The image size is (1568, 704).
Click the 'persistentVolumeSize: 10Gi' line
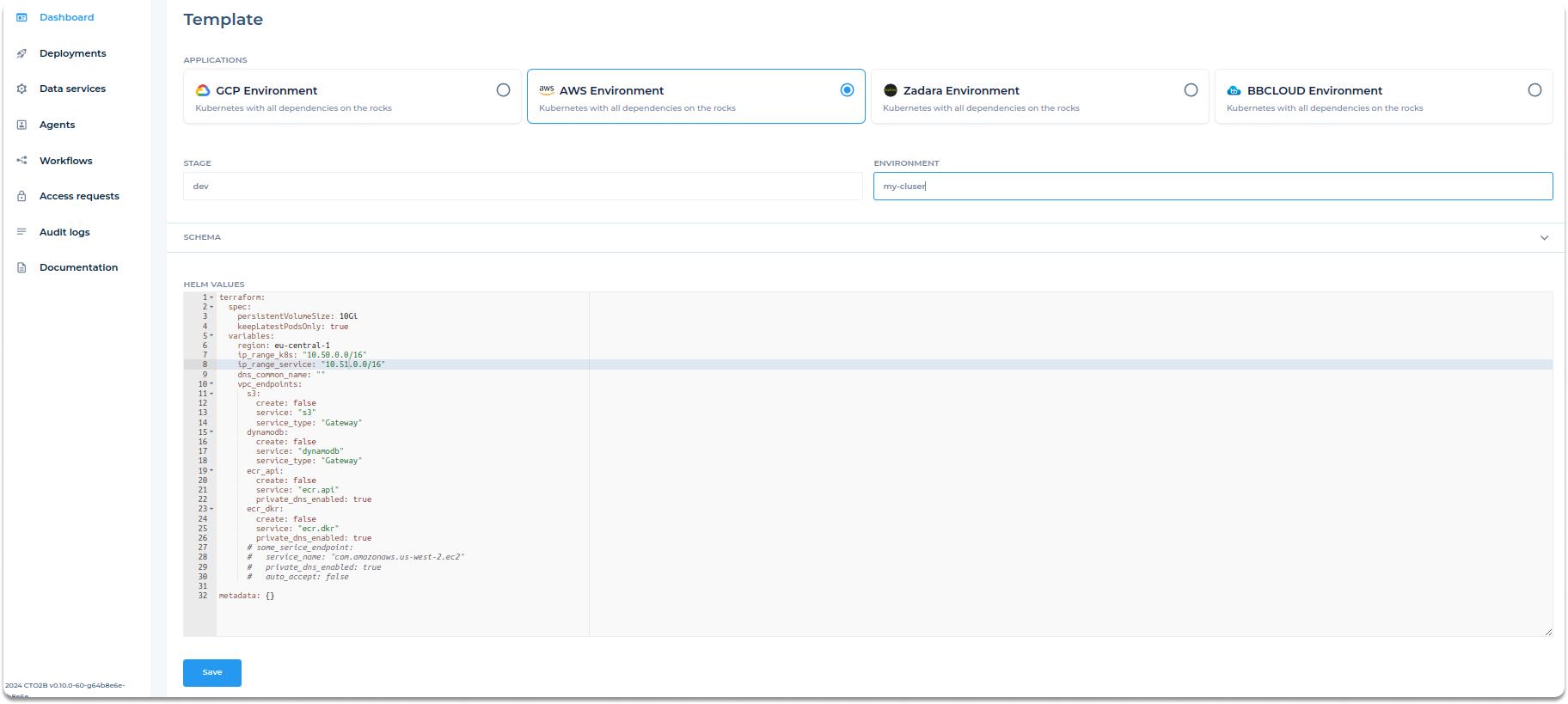point(297,316)
